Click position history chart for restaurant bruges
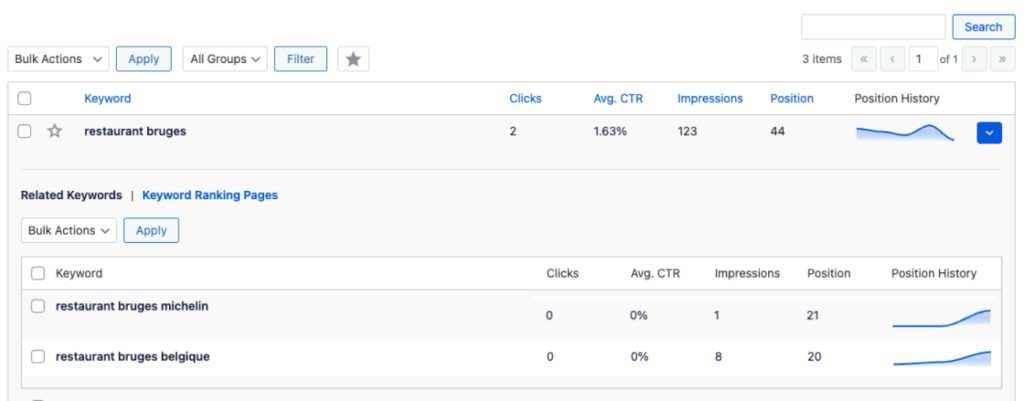The width and height of the screenshot is (1024, 401). (905, 133)
